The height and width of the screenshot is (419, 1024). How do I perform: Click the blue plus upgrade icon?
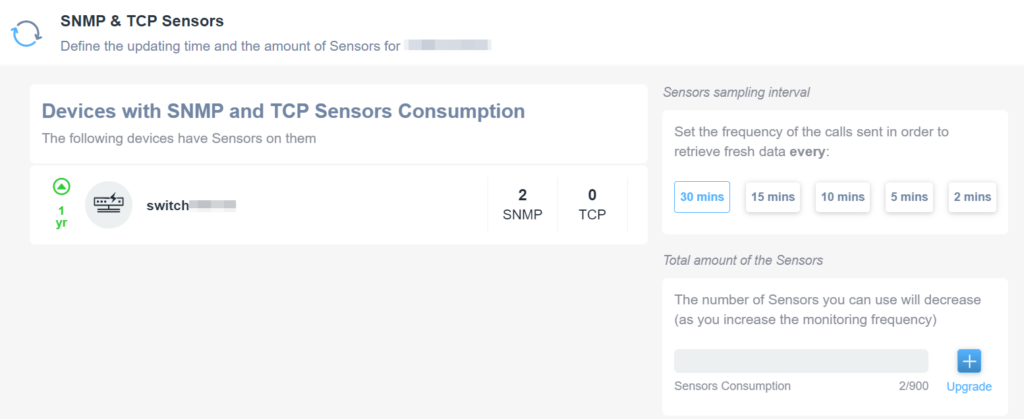coord(969,361)
